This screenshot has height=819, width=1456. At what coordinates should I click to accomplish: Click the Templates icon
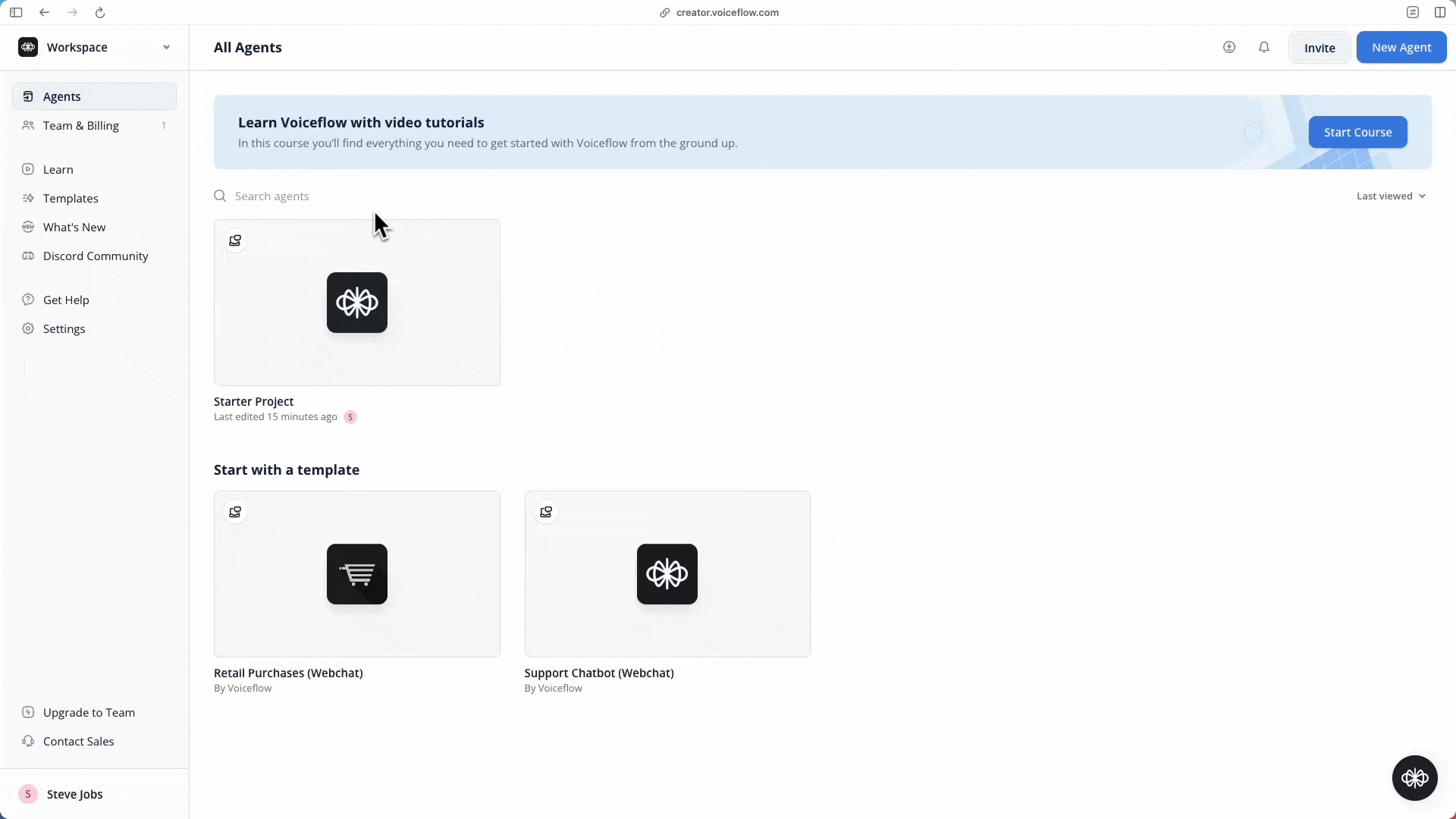pos(28,198)
